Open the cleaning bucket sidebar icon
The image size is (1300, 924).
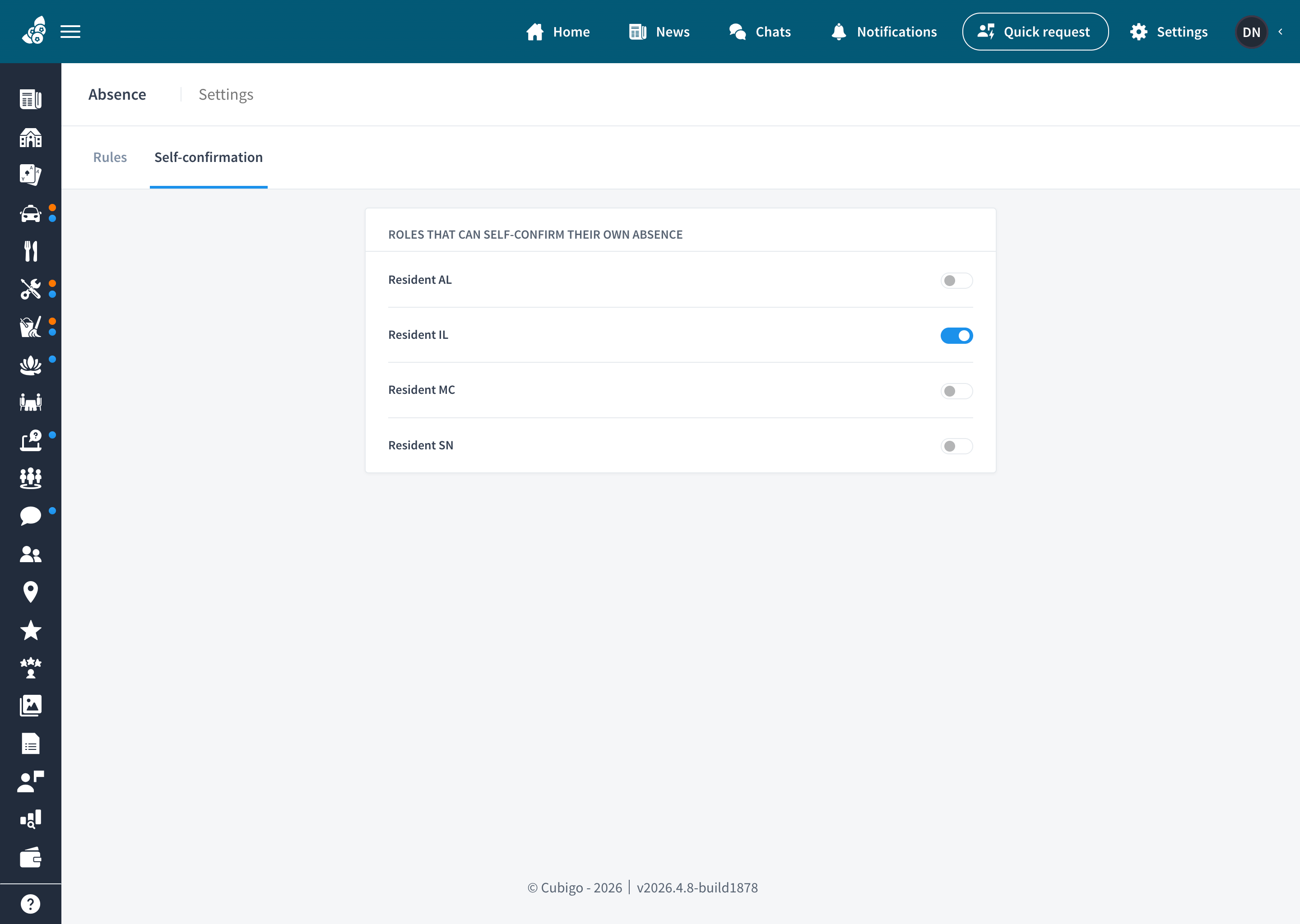tap(30, 327)
